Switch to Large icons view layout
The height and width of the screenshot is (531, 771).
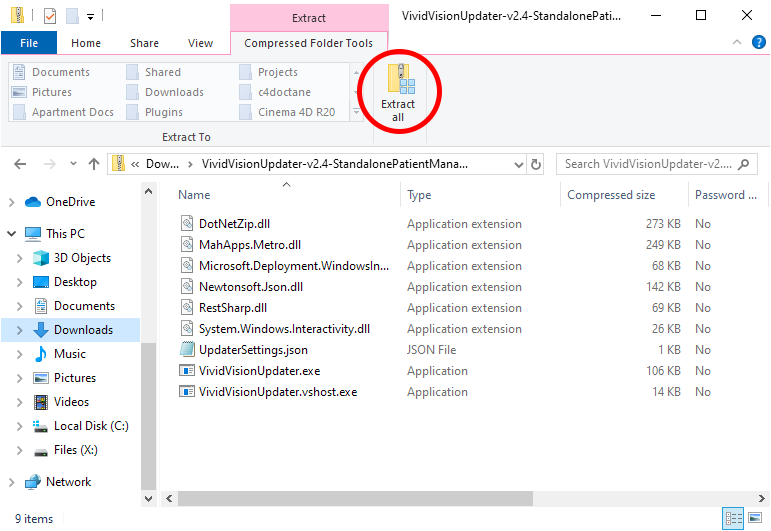click(x=755, y=518)
